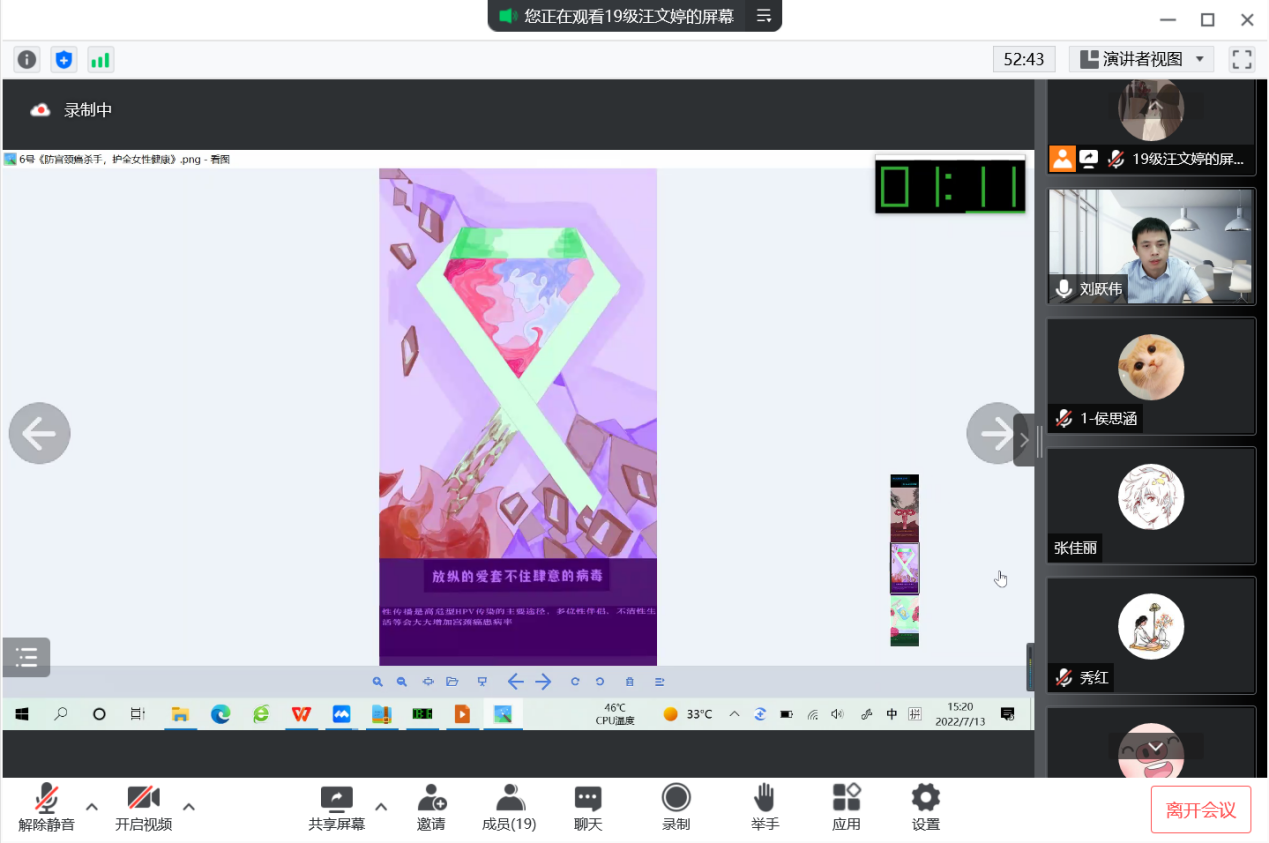Click the blue security shield icon

point(64,60)
